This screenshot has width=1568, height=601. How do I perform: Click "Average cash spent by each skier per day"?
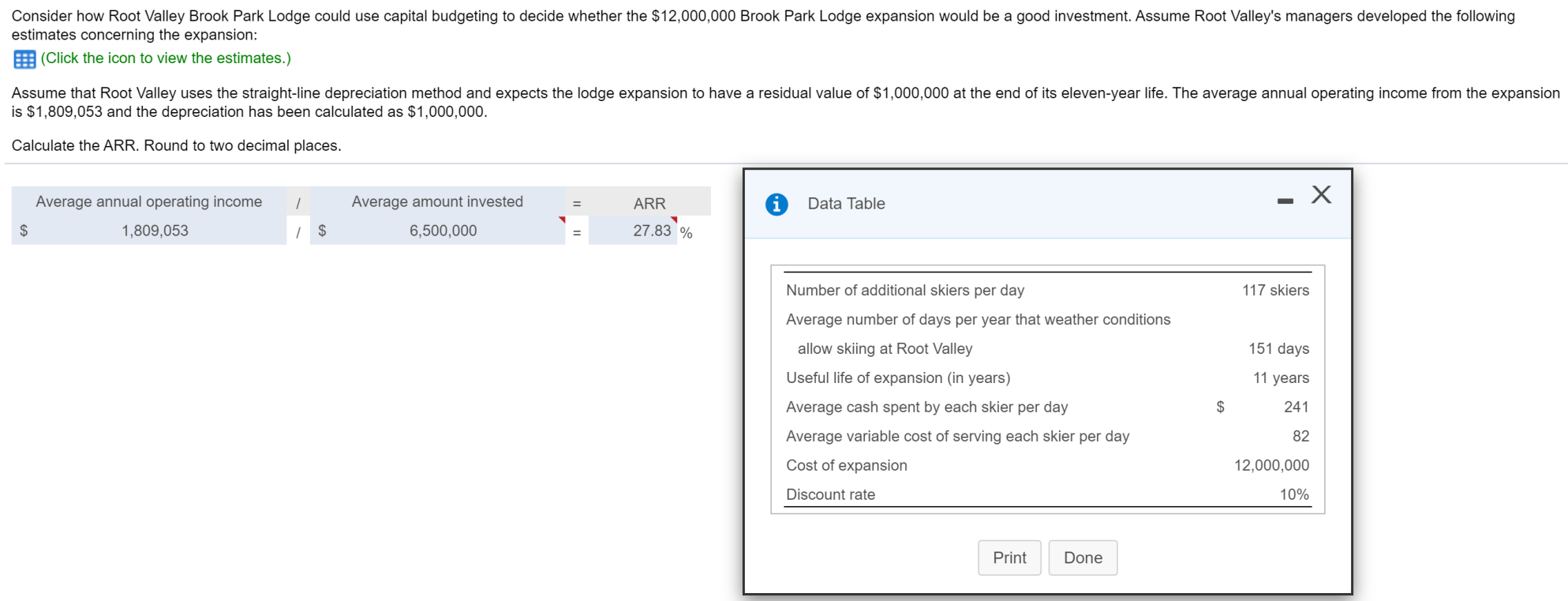(x=926, y=408)
